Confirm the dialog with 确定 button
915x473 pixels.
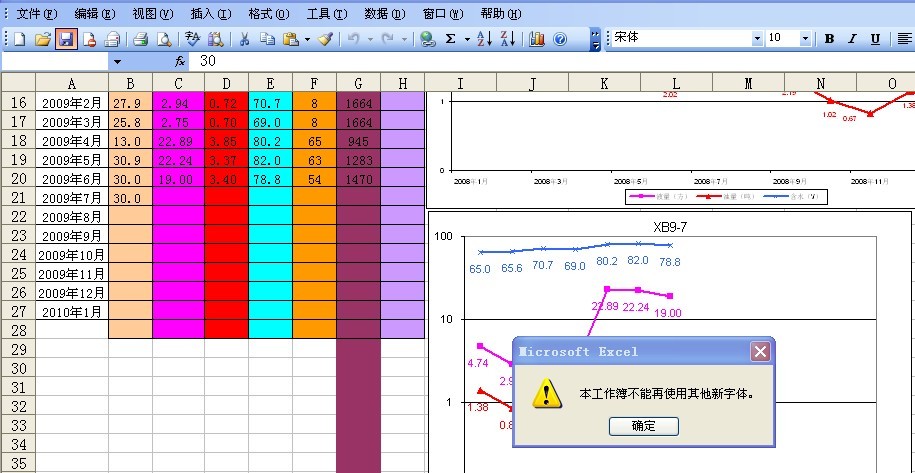[x=644, y=426]
